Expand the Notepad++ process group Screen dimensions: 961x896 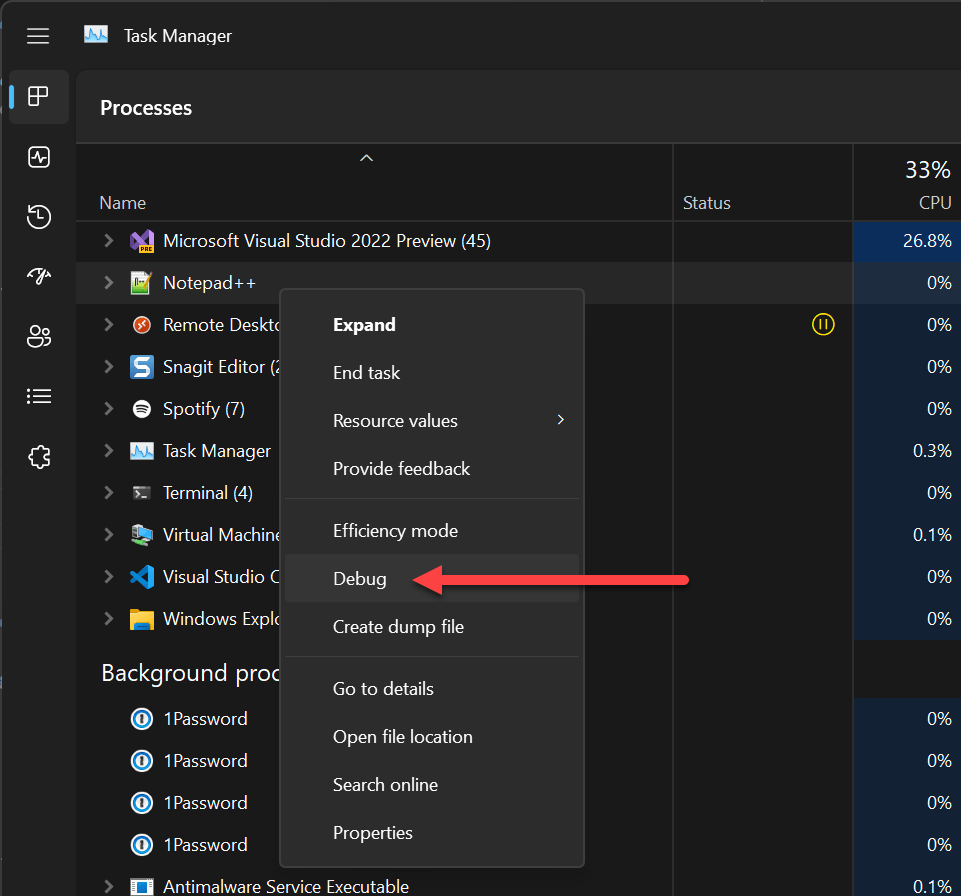(x=109, y=283)
